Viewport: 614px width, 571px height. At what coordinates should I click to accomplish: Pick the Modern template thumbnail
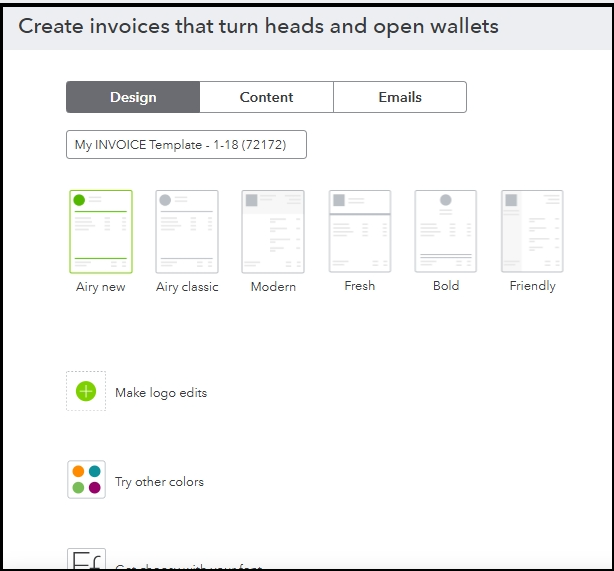tap(273, 231)
